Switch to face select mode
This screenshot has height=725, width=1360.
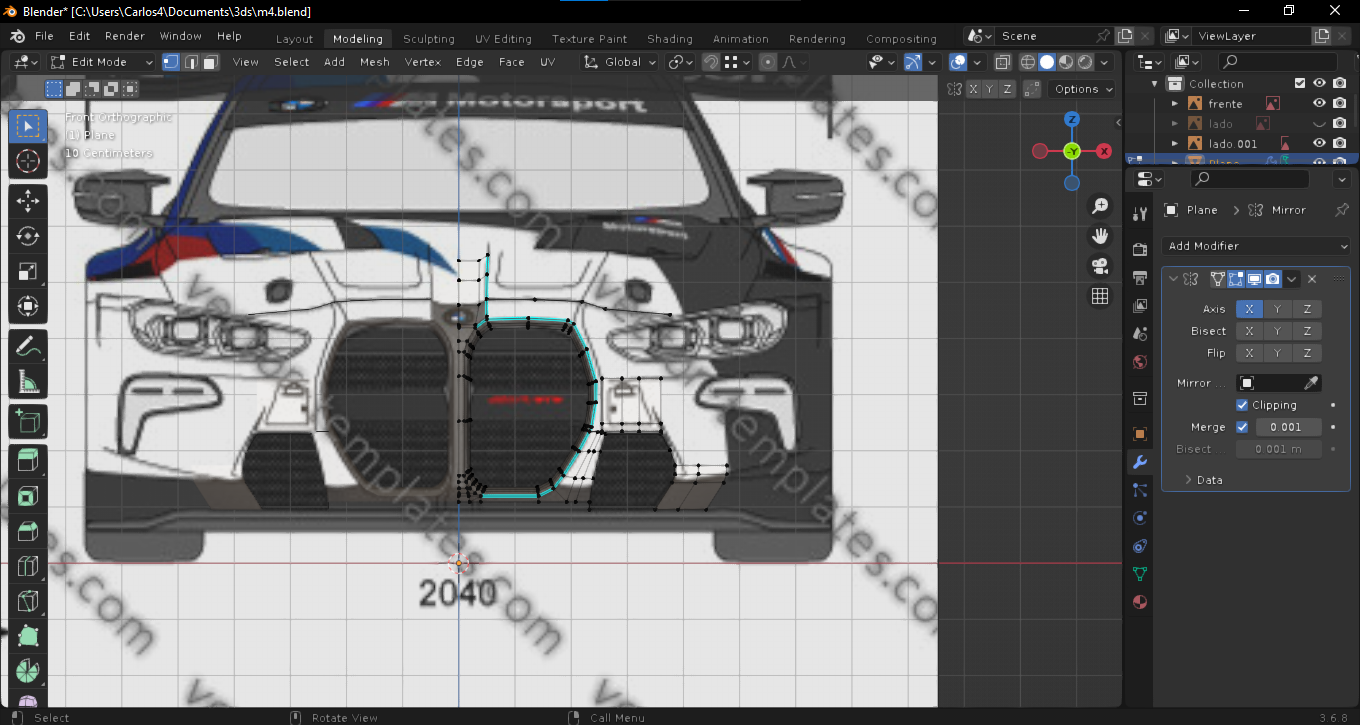coord(210,62)
